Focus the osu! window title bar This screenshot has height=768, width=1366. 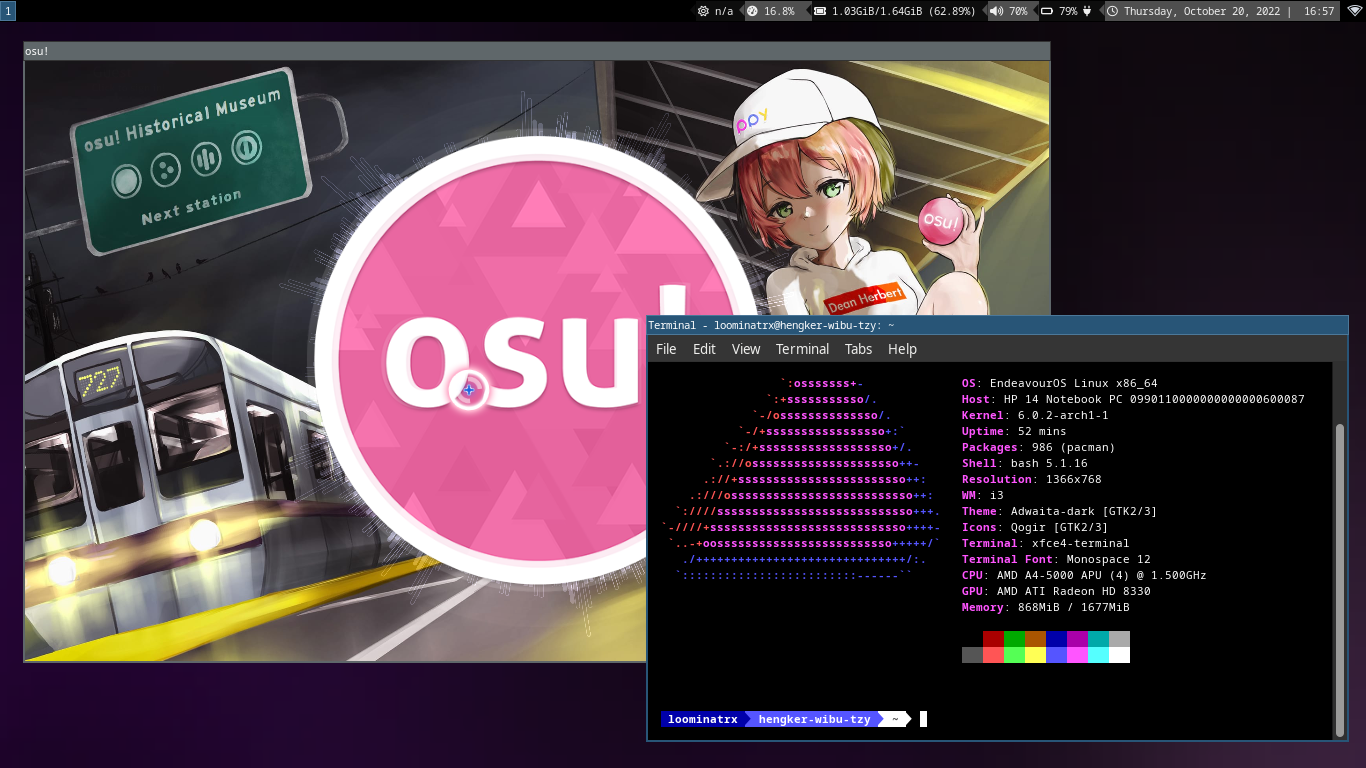[537, 51]
